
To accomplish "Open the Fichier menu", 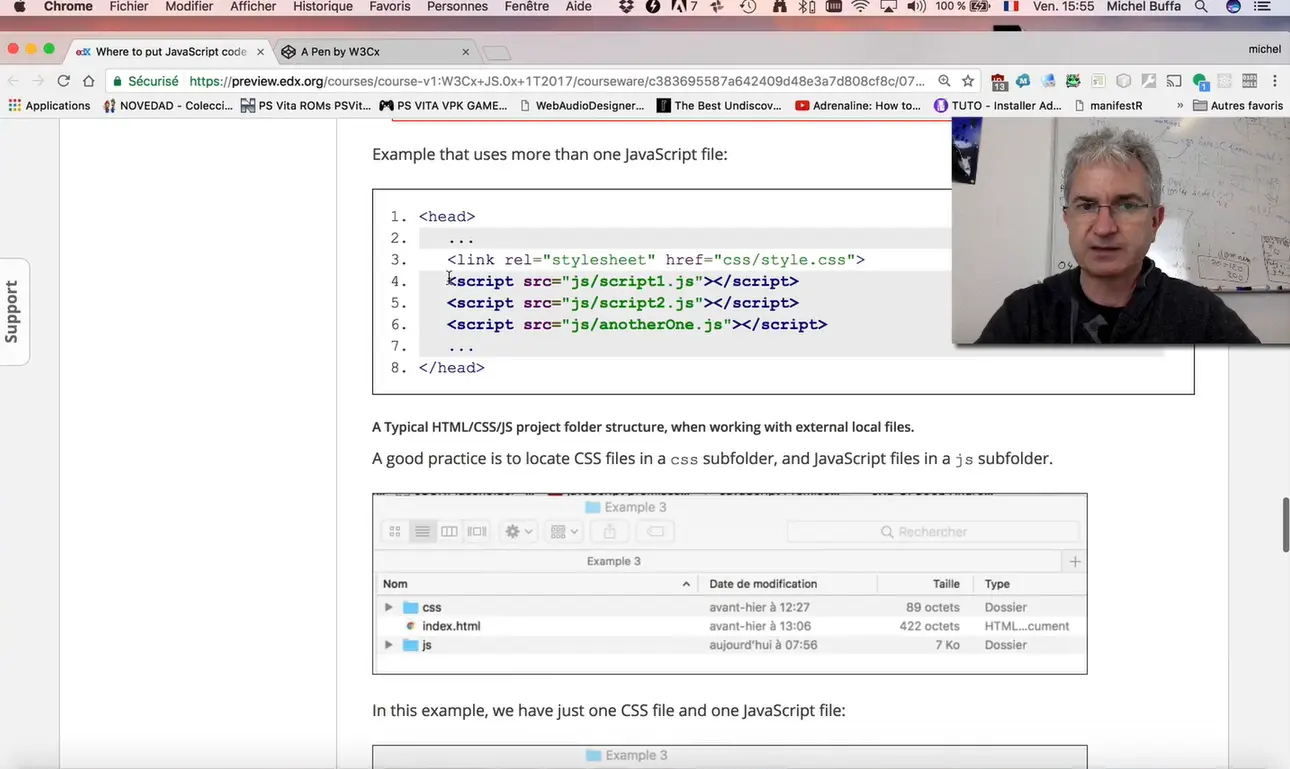I will [129, 7].
